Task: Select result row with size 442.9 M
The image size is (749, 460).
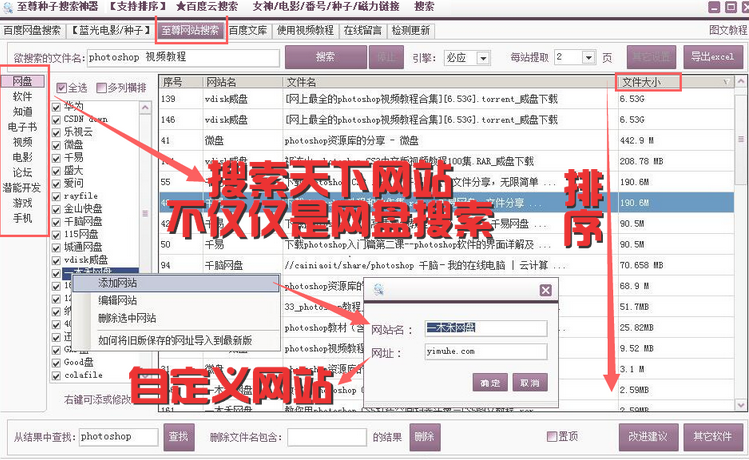Action: click(x=447, y=140)
